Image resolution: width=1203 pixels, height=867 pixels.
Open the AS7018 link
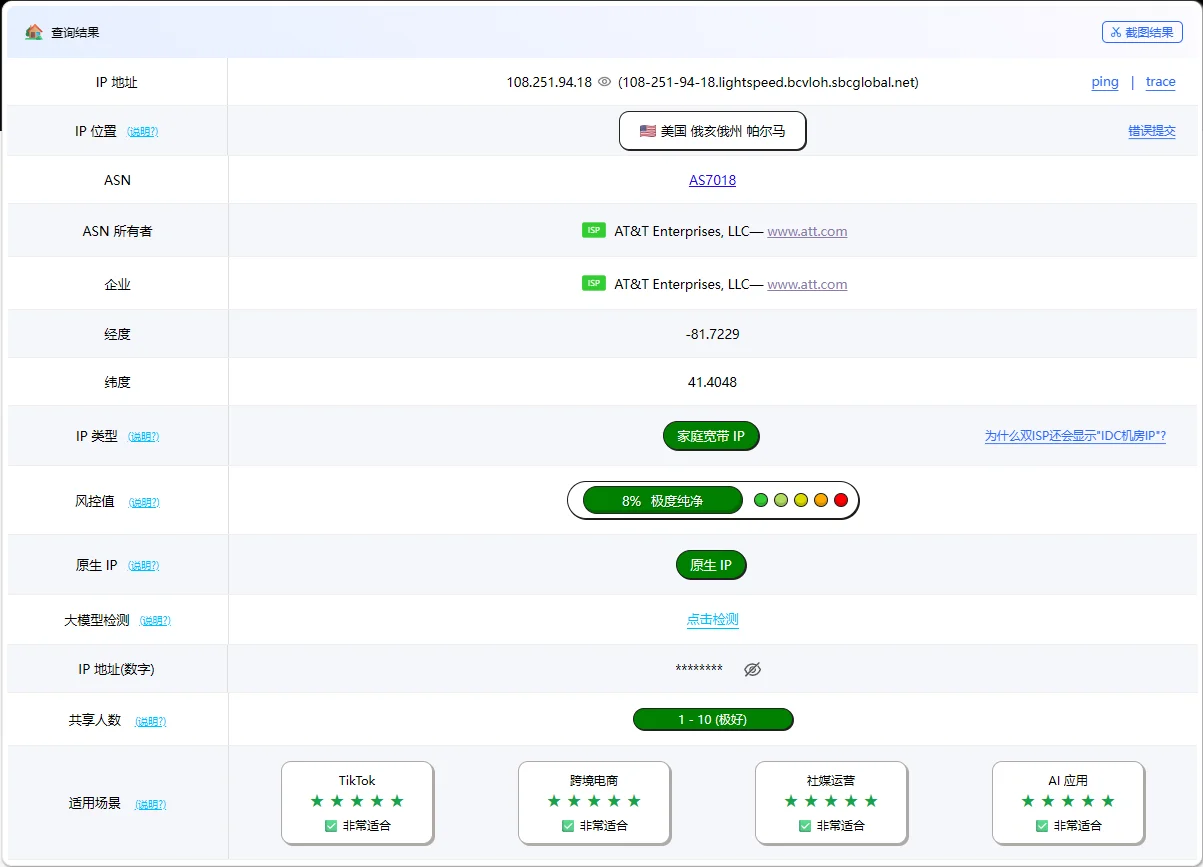click(x=712, y=181)
